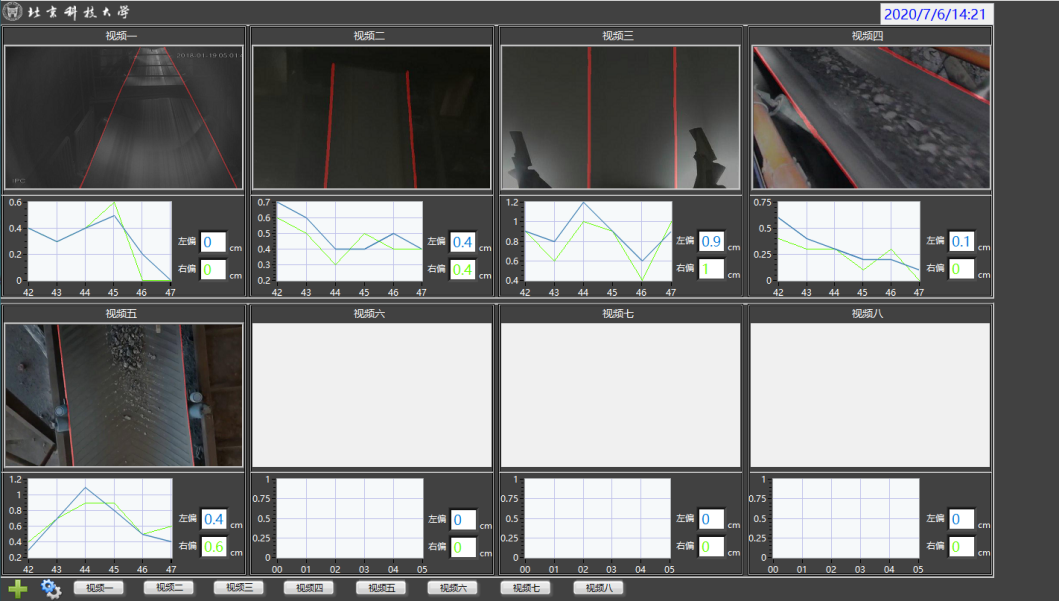
Task: Select the empty 视频六 video panel
Action: pyautogui.click(x=372, y=395)
